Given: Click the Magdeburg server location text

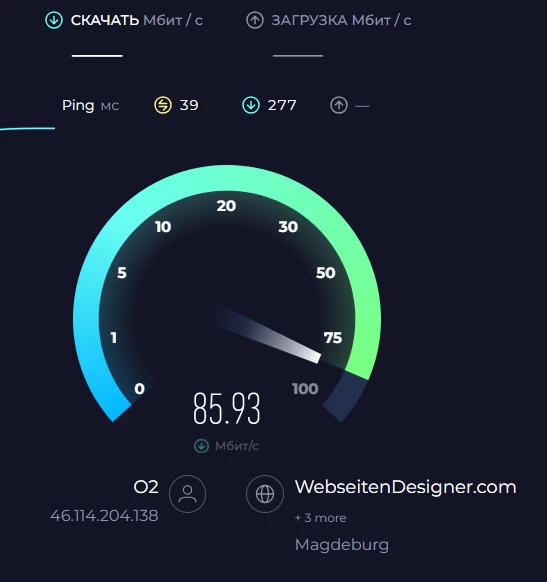Looking at the screenshot, I should tap(342, 545).
